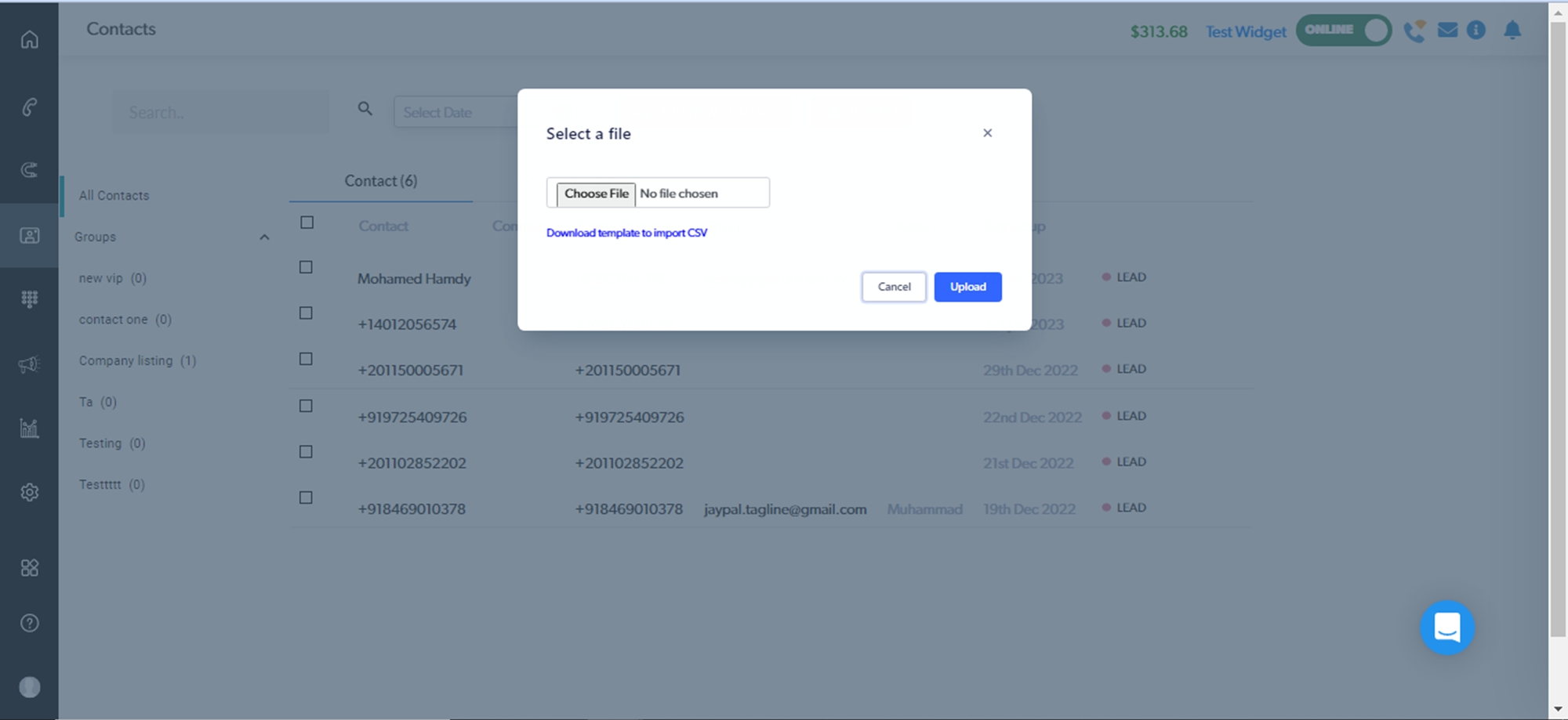Select All Contacts in the sidebar

114,195
